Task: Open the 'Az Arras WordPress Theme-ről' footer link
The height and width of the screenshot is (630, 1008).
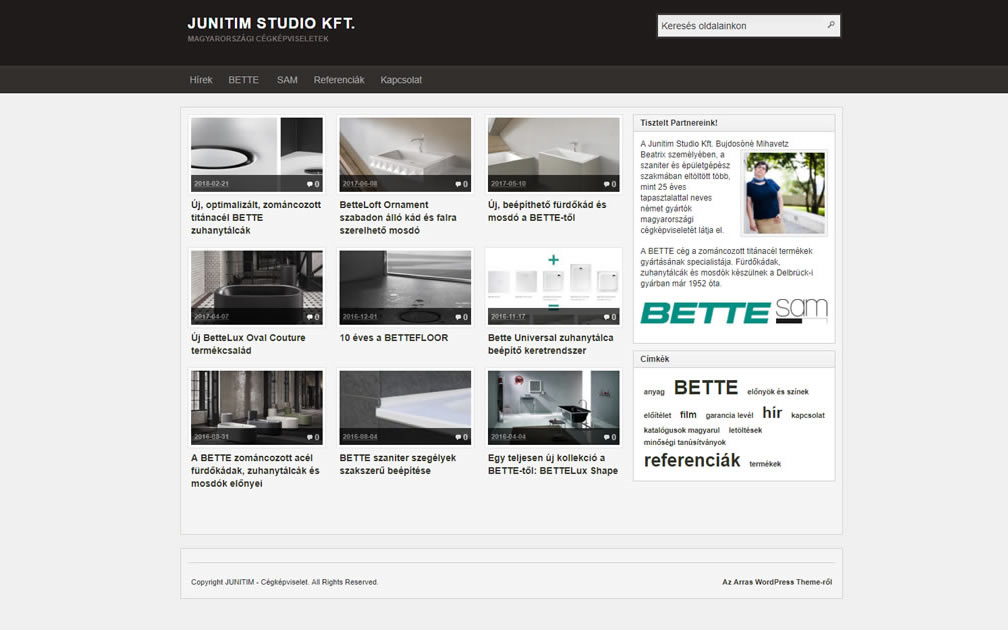Action: click(x=777, y=582)
